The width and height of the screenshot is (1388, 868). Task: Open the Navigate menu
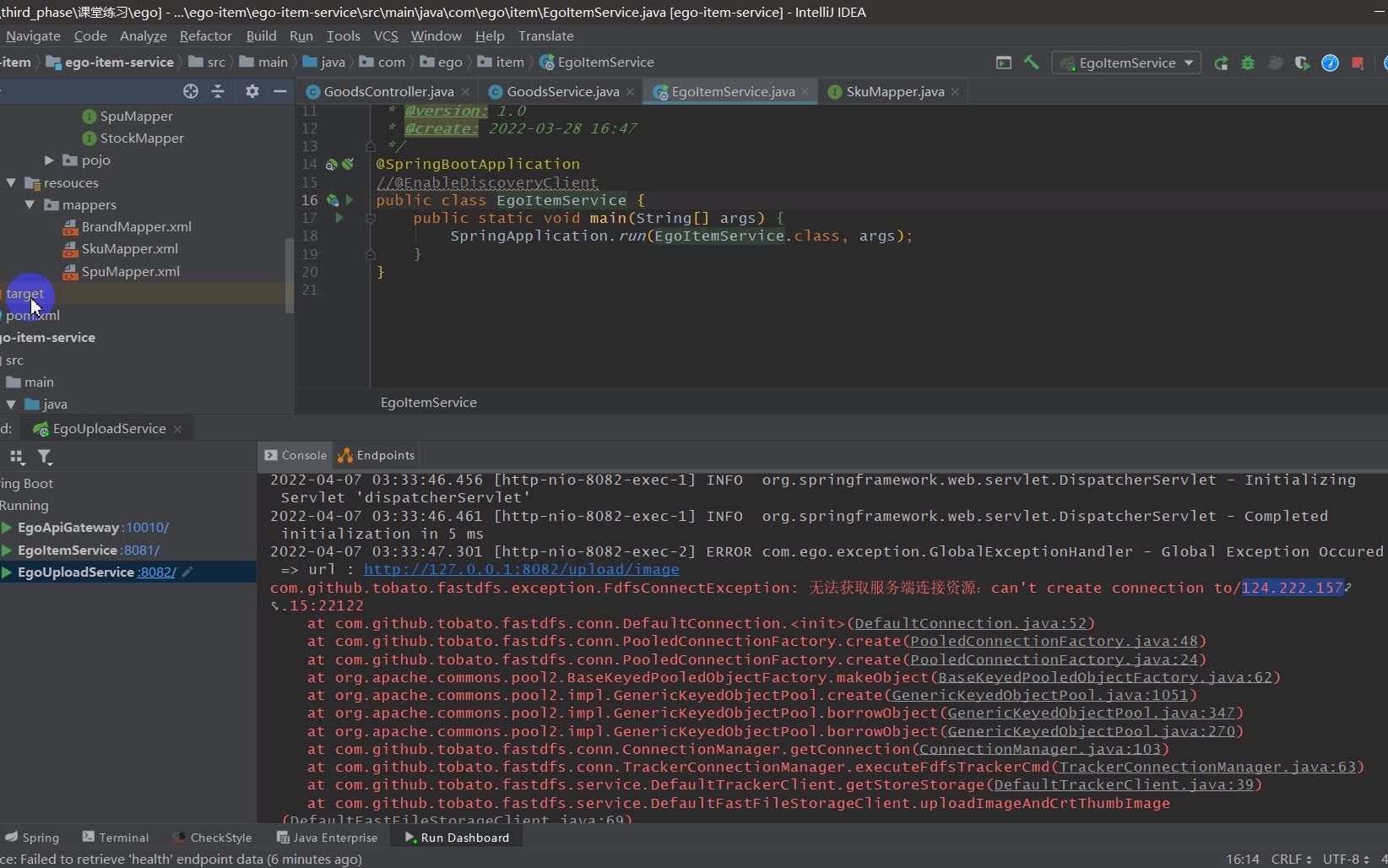[33, 35]
